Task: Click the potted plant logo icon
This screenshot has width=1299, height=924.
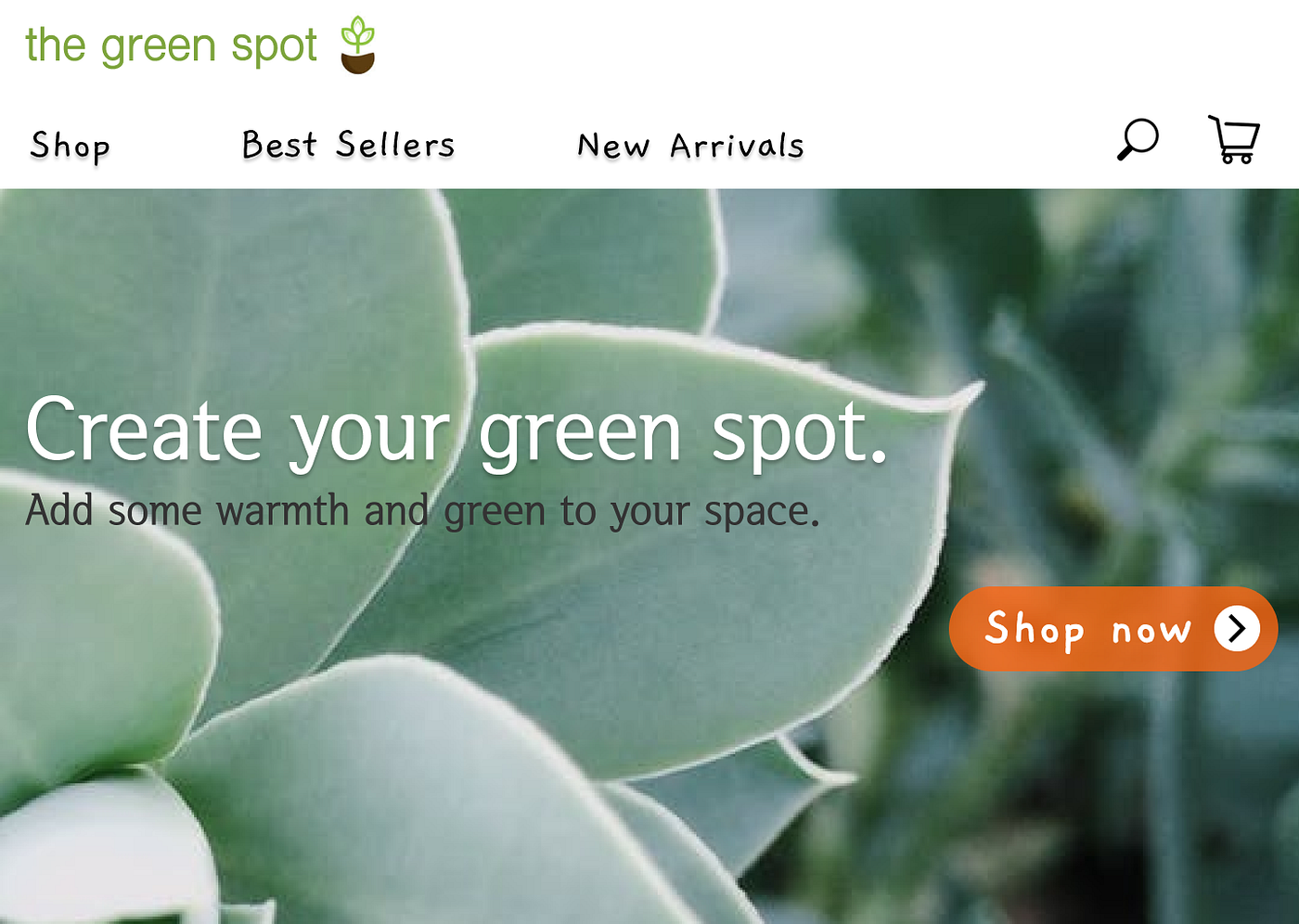Action: pos(357,45)
